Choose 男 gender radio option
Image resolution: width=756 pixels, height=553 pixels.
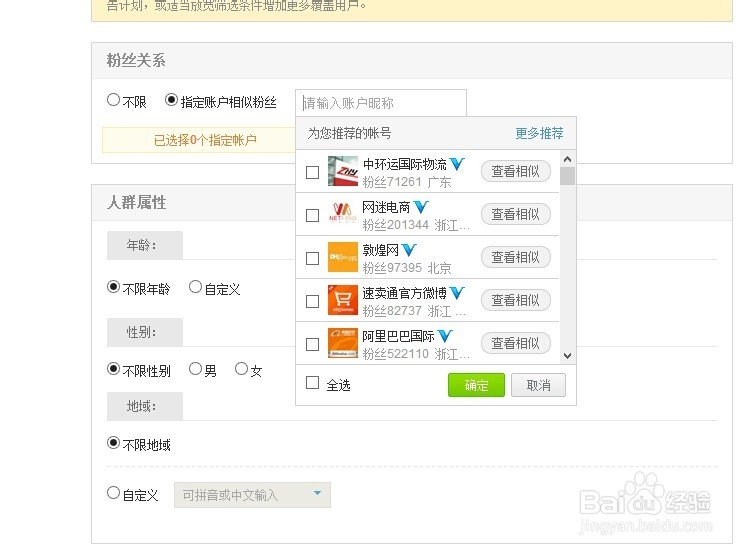pyautogui.click(x=195, y=369)
